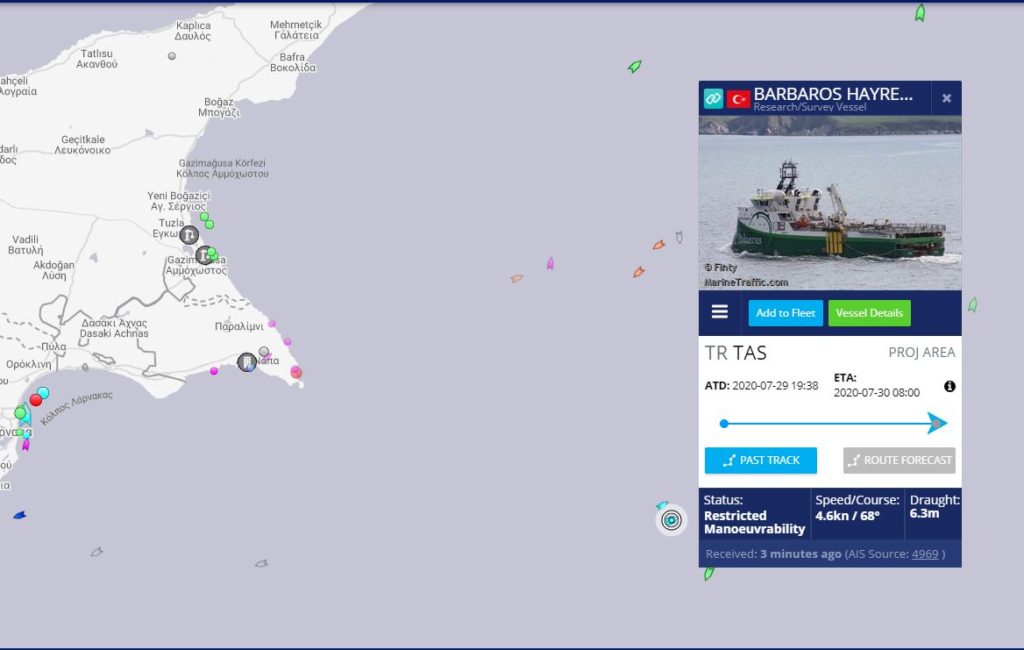
Task: Click the chain link icon beside Turkish flag
Action: tap(713, 99)
